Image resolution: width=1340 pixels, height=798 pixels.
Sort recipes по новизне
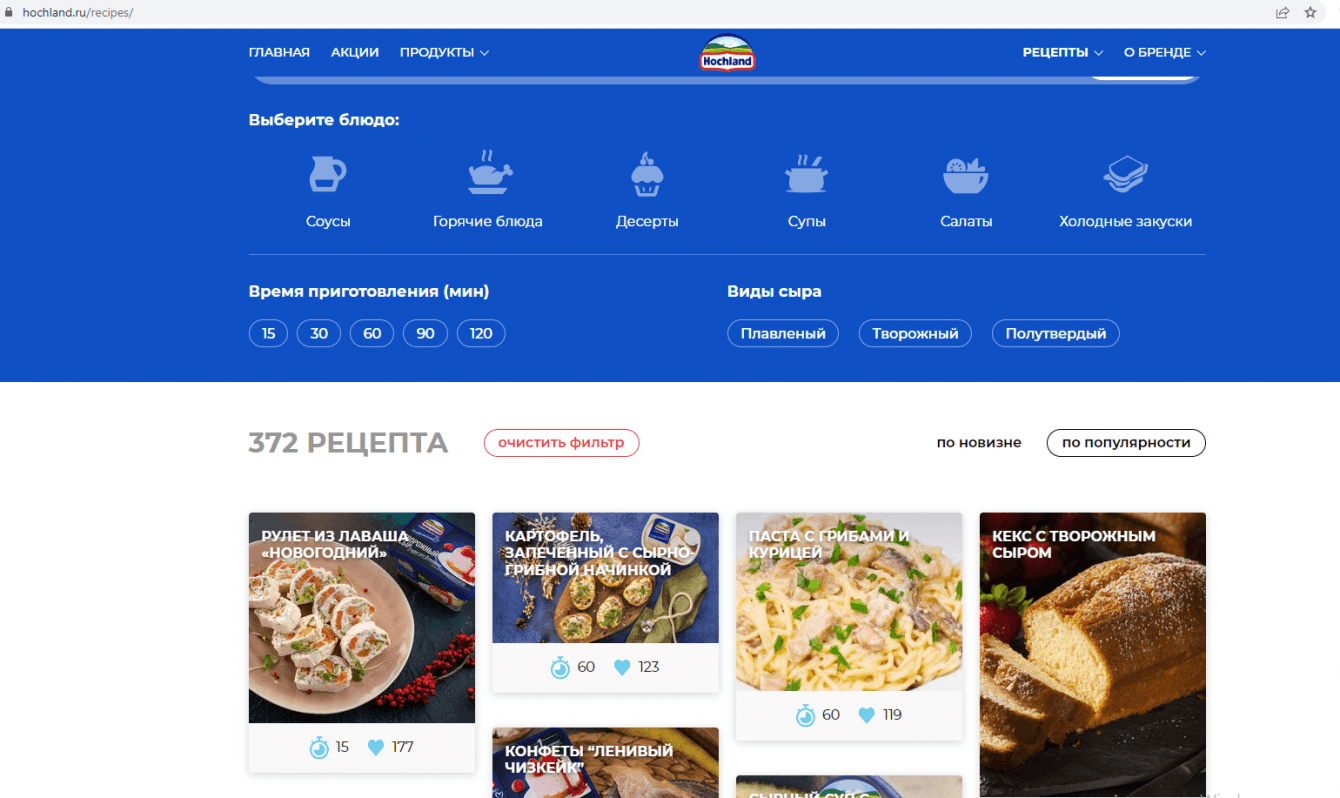point(979,443)
